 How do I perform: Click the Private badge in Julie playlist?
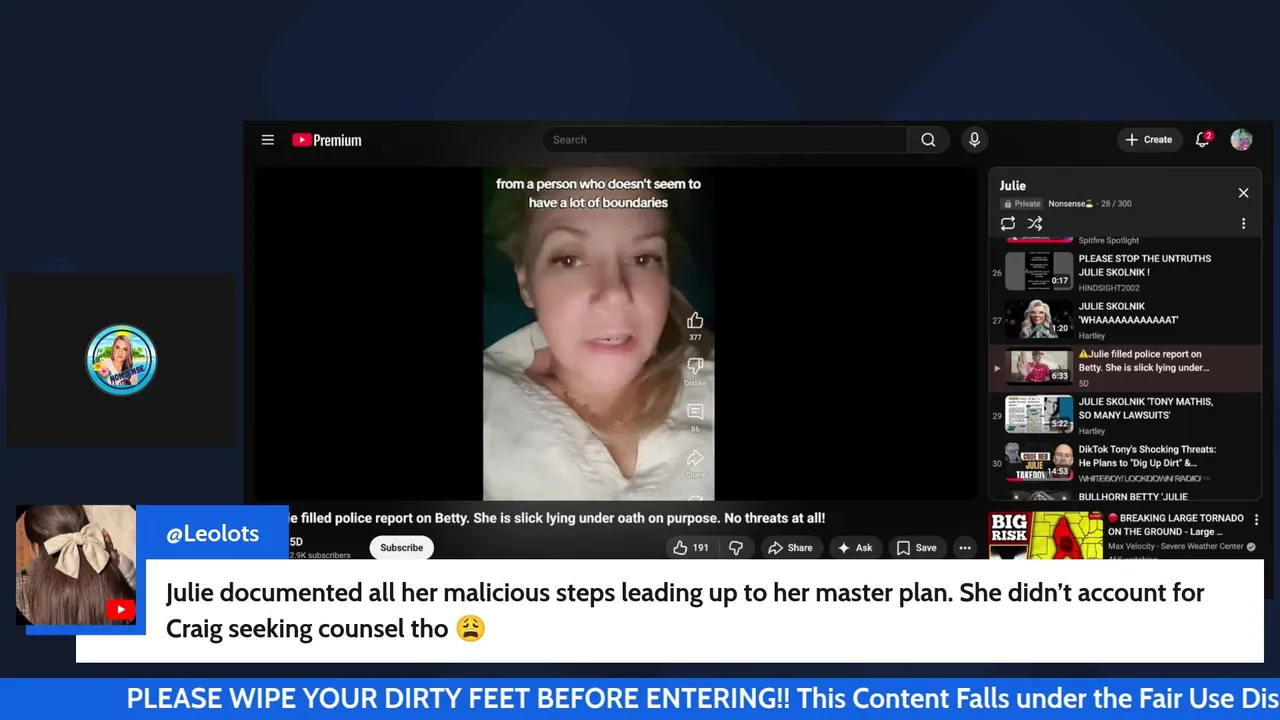pyautogui.click(x=1022, y=203)
